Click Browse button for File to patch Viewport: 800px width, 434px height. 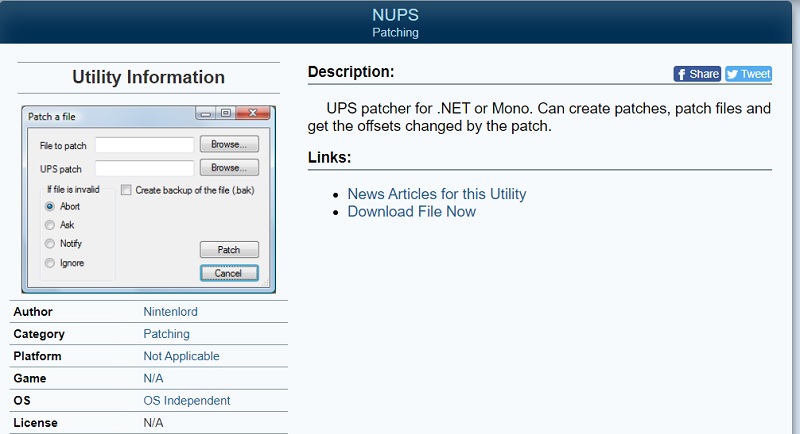[x=229, y=145]
